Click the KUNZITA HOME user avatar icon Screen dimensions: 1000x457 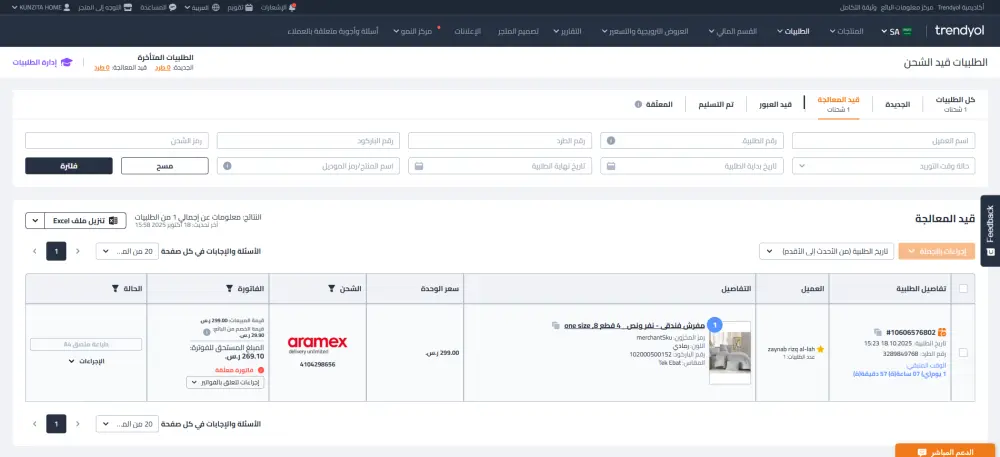pyautogui.click(x=67, y=8)
